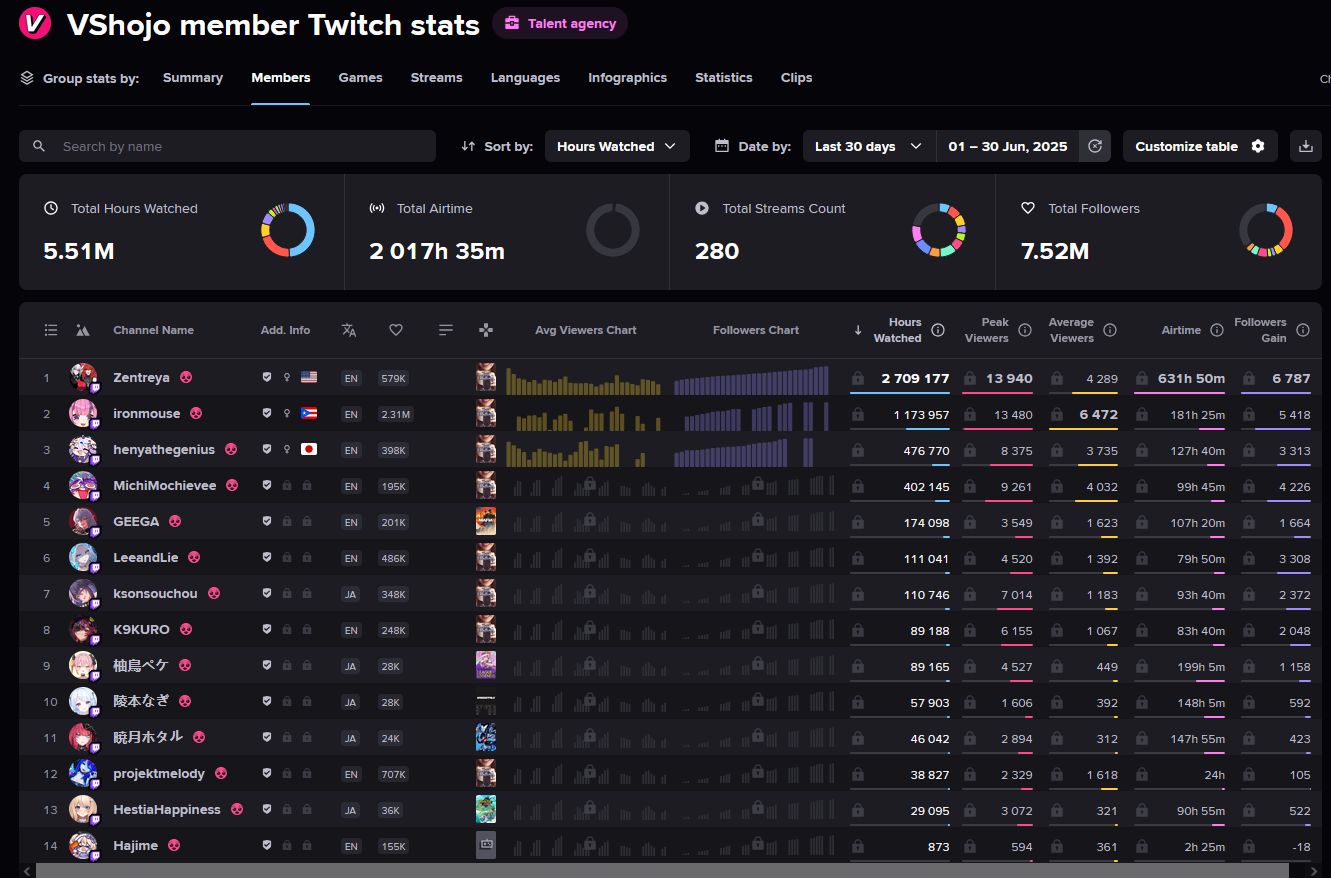Click the download export icon
The height and width of the screenshot is (878, 1331).
(x=1305, y=146)
